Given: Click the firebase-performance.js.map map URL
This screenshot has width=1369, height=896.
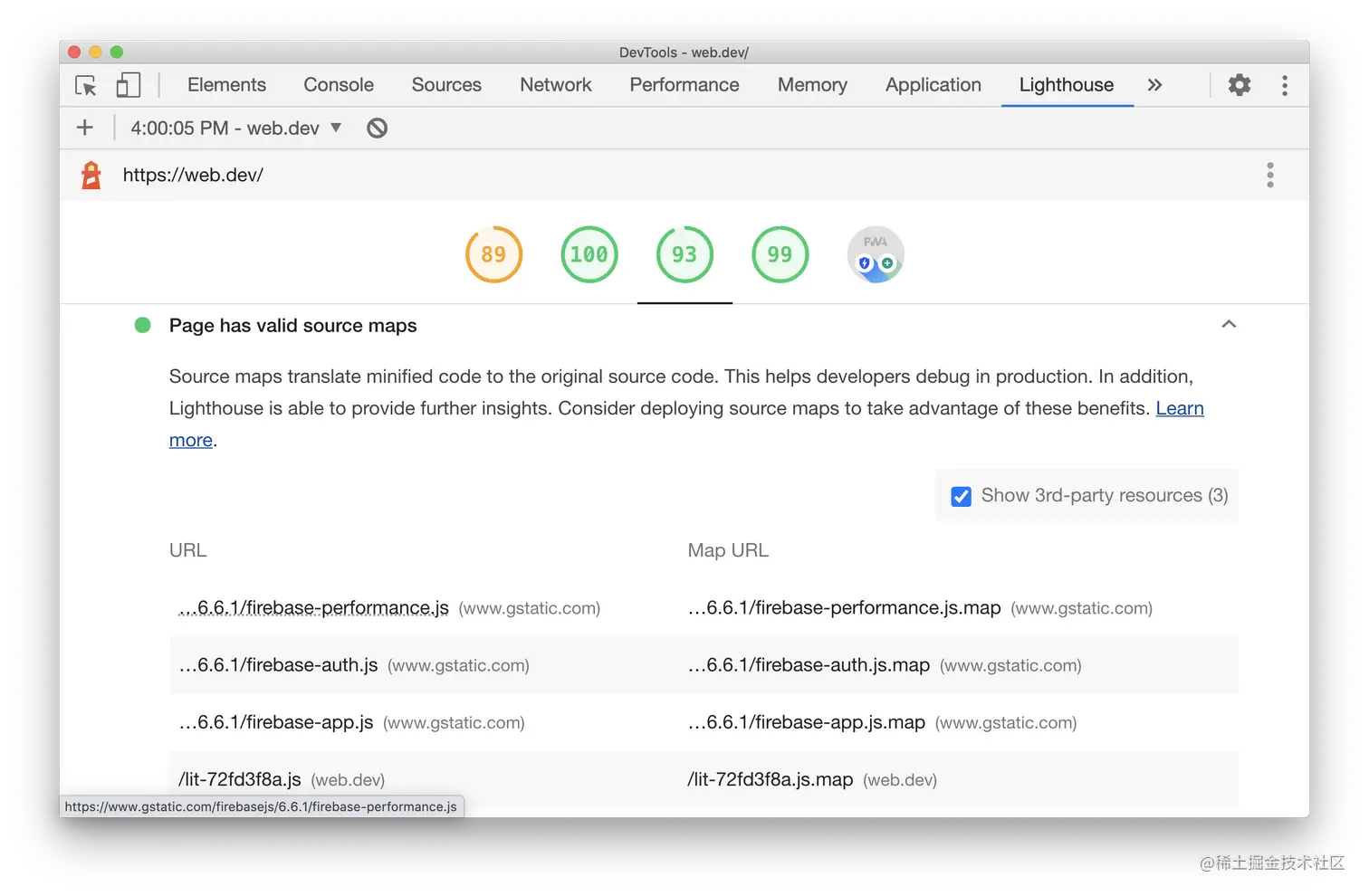Looking at the screenshot, I should (x=844, y=608).
